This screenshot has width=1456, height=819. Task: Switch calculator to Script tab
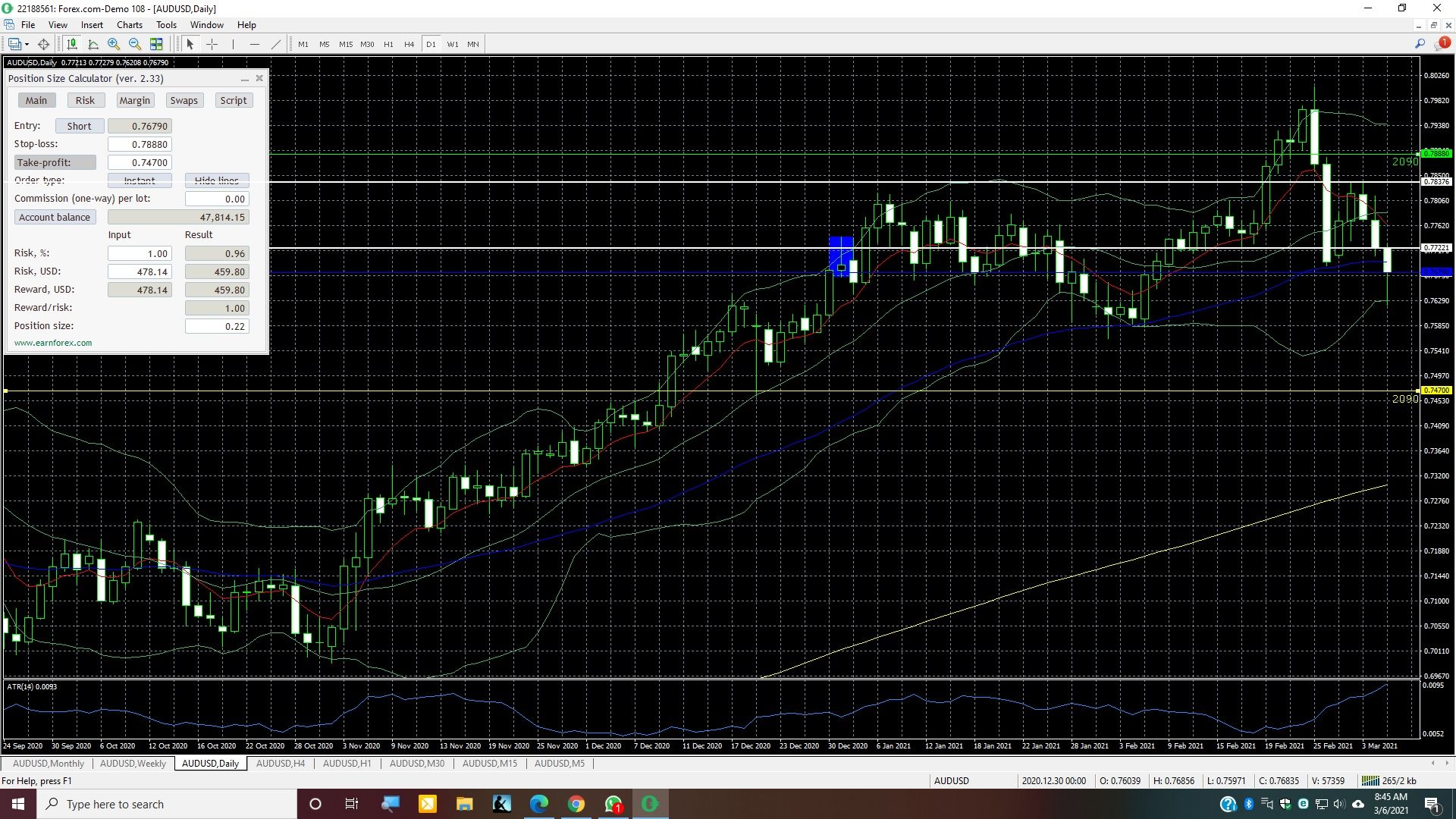point(233,100)
